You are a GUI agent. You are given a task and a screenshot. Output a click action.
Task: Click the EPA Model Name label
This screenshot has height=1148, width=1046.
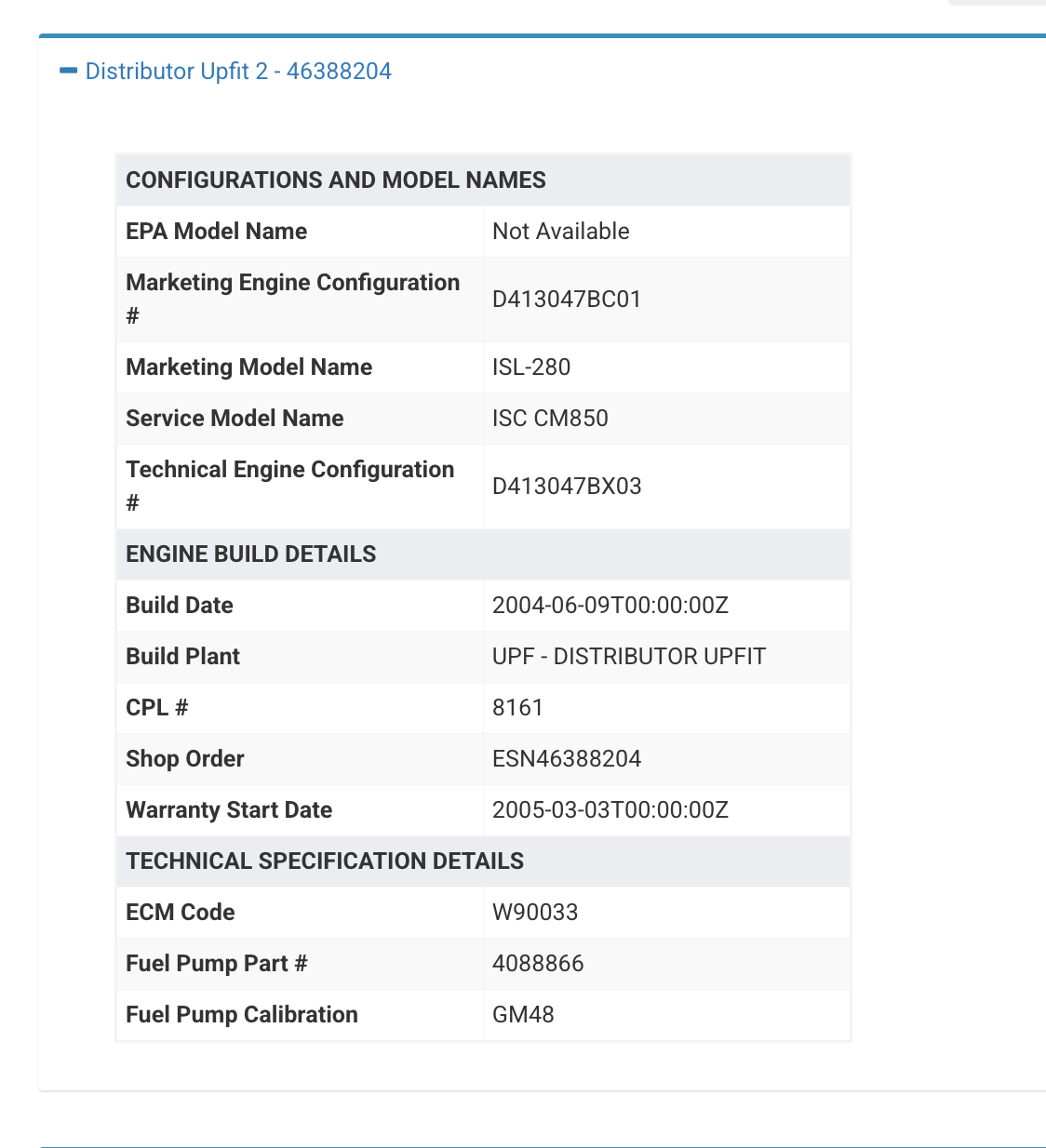(x=217, y=232)
